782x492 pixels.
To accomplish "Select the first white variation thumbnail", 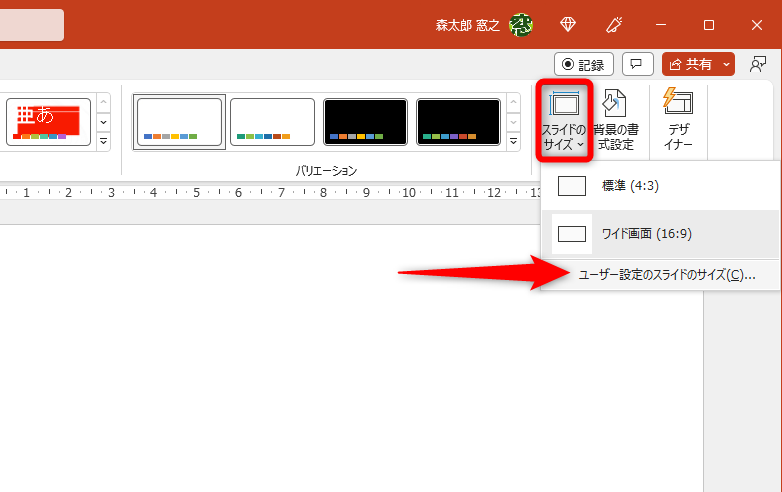I will 180,122.
